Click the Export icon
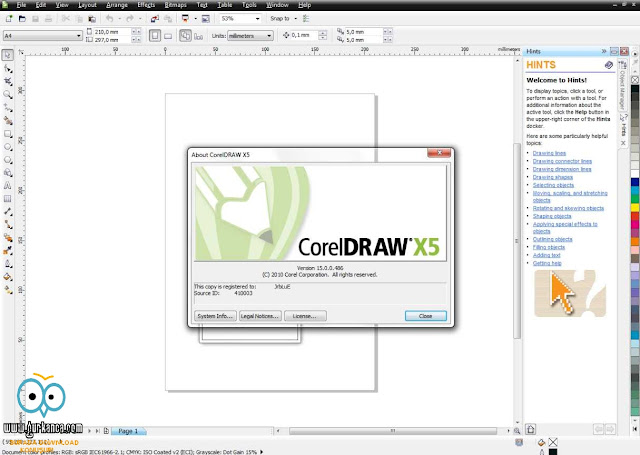The image size is (640, 455). (168, 18)
